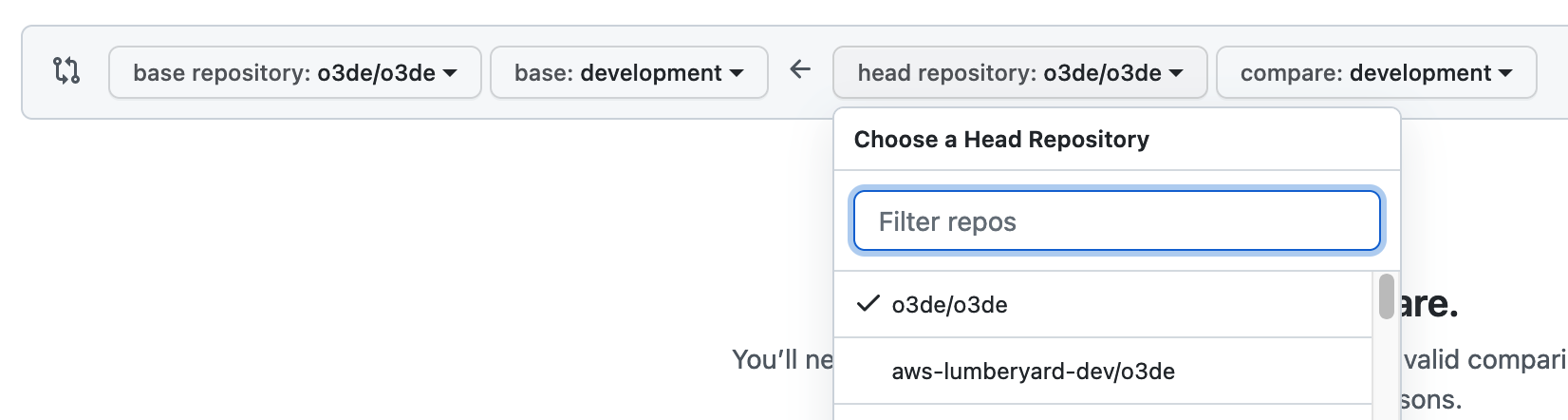Click the caret on base repository button
Image resolution: width=1568 pixels, height=420 pixels.
[x=450, y=73]
